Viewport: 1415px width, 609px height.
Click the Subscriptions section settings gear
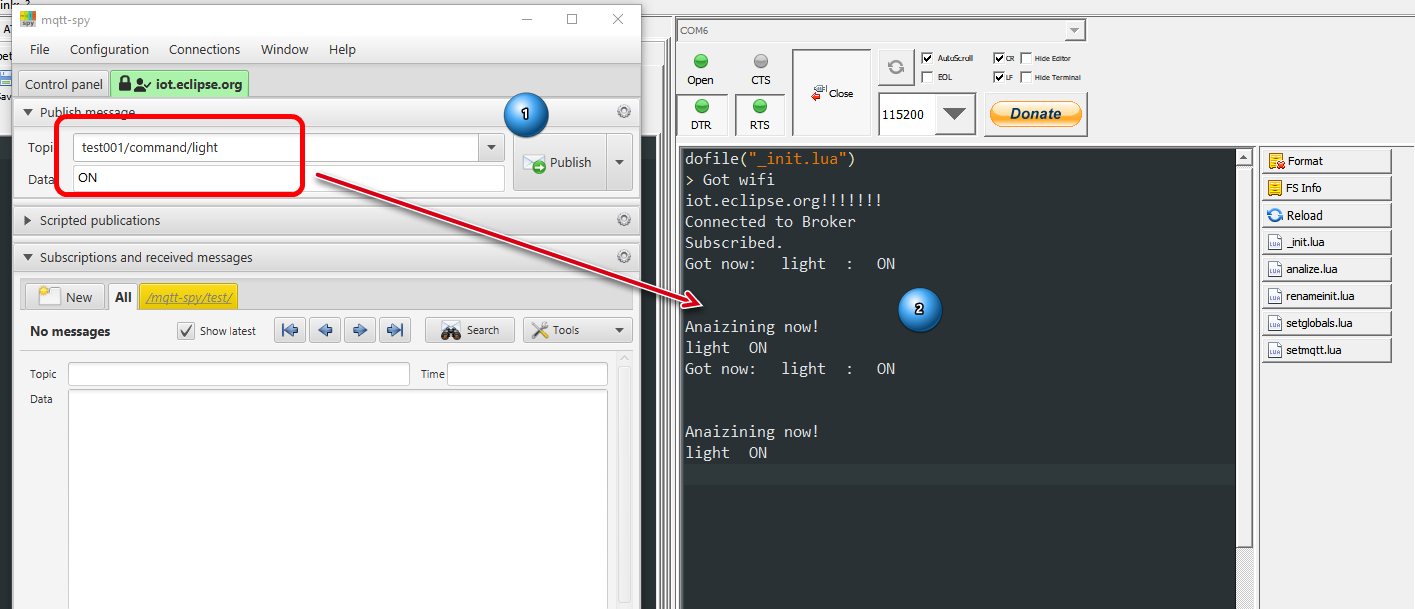coord(624,257)
